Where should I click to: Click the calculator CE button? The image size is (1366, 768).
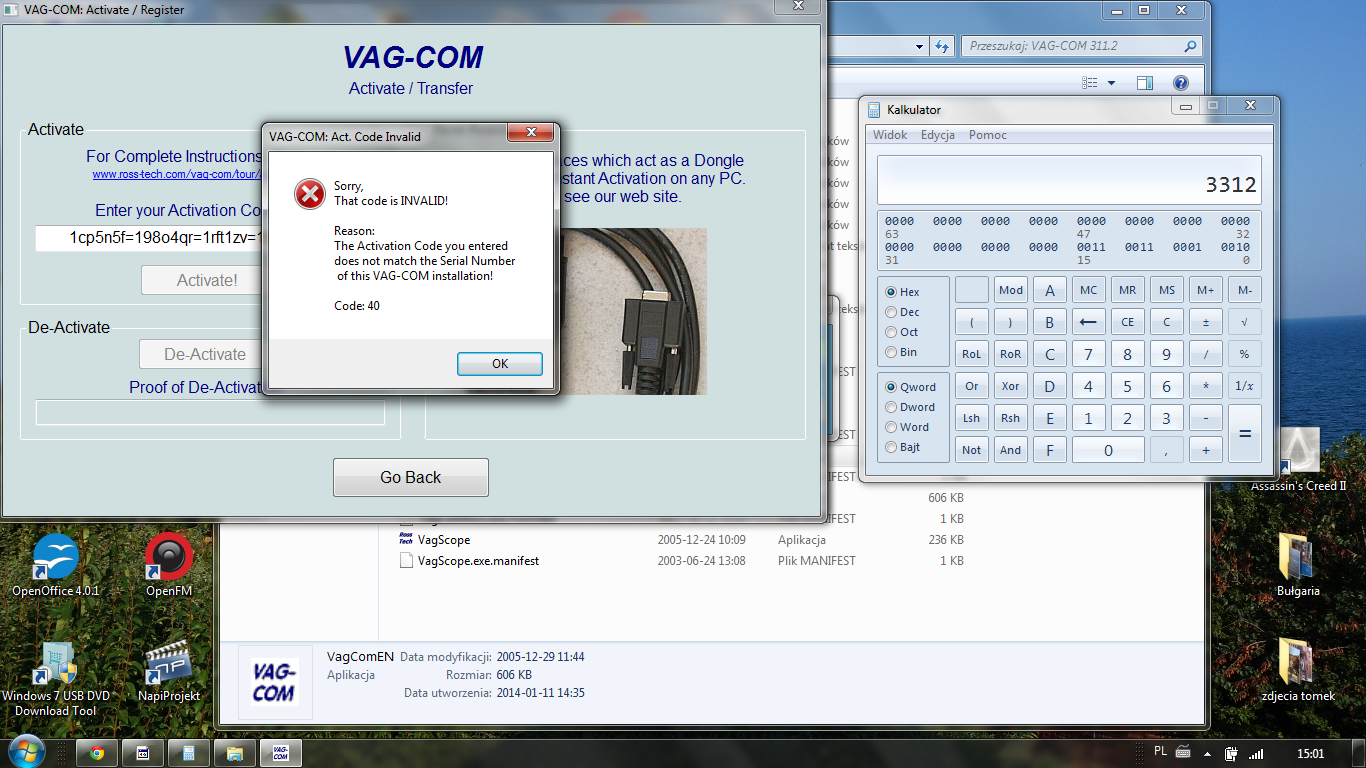[1127, 322]
